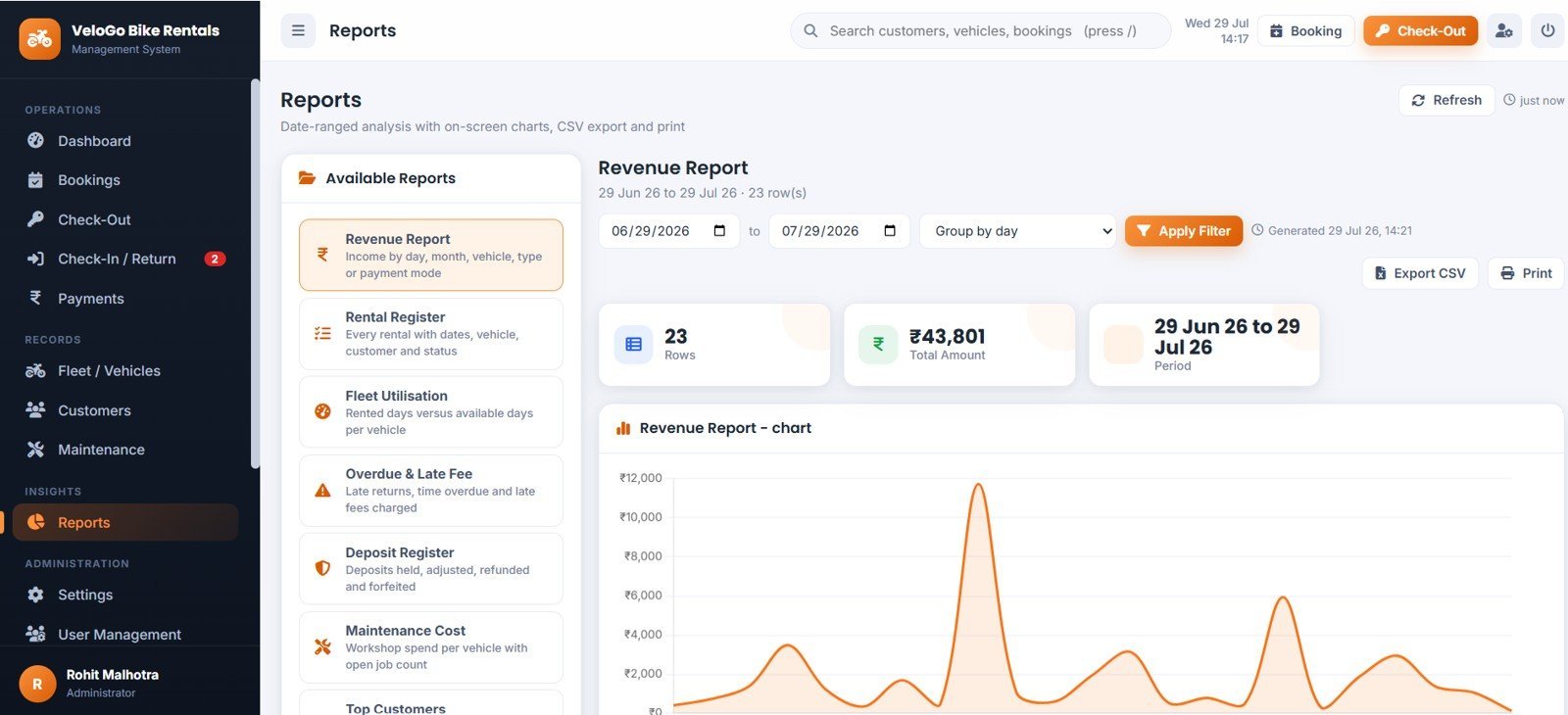Click the Customers people icon

pos(35,409)
